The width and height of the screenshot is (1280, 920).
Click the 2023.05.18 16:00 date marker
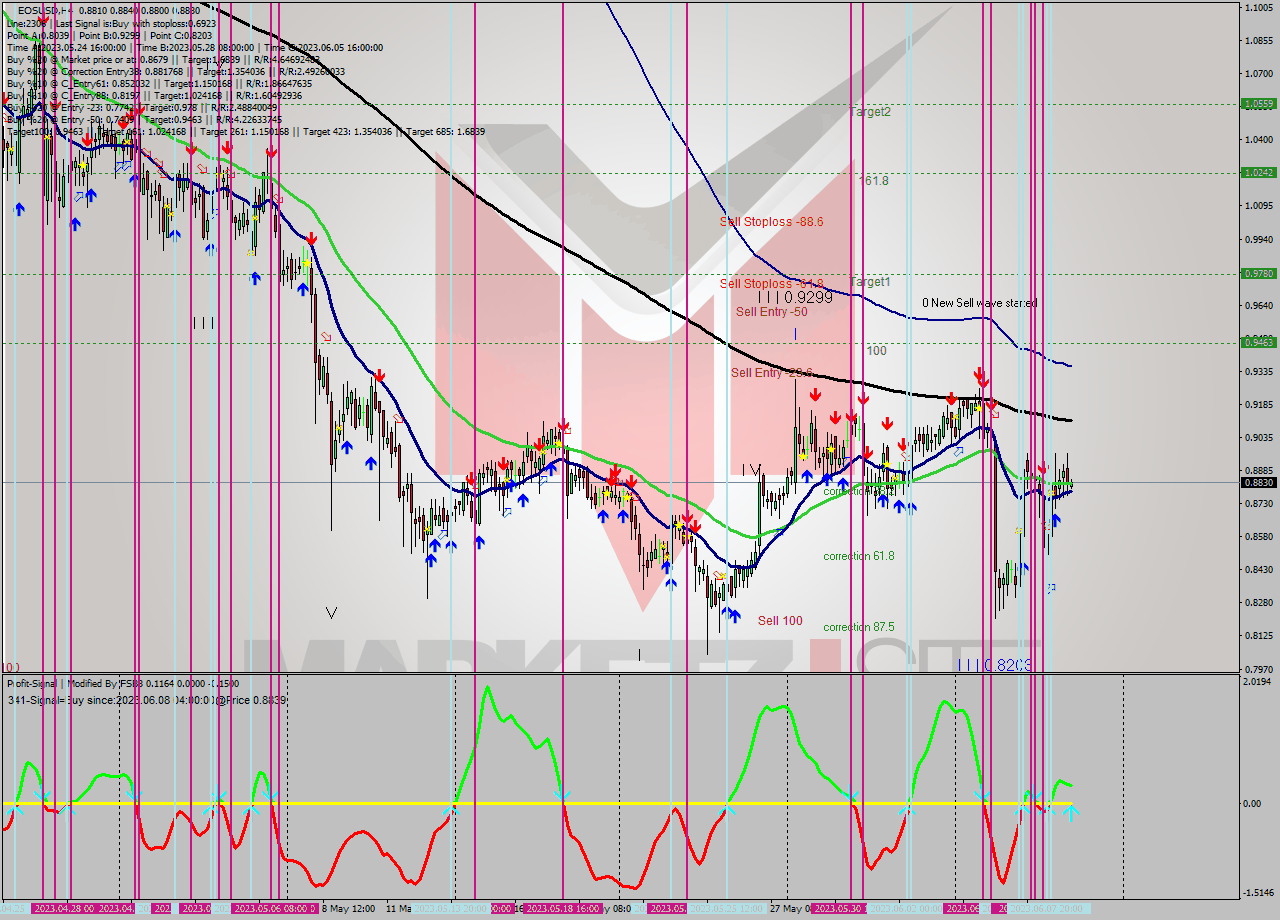563,909
